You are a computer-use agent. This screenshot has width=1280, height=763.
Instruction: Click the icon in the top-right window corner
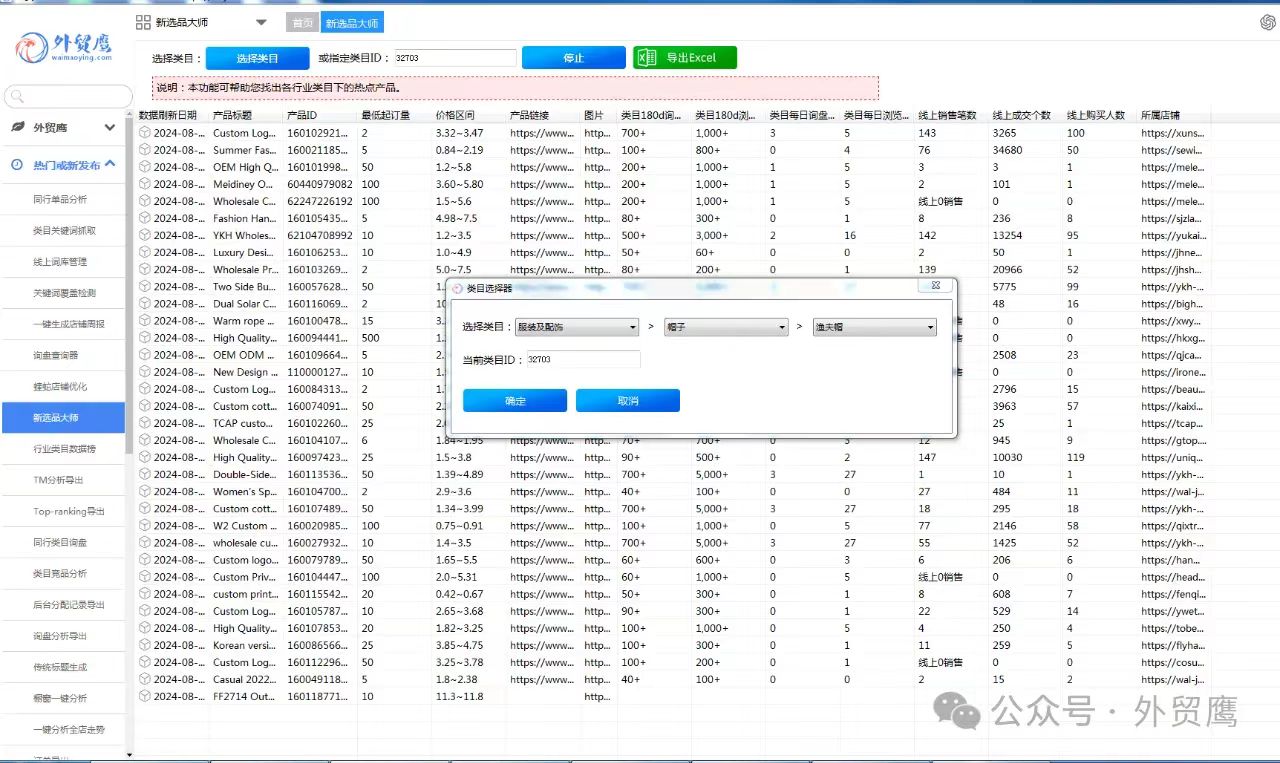(x=1267, y=22)
